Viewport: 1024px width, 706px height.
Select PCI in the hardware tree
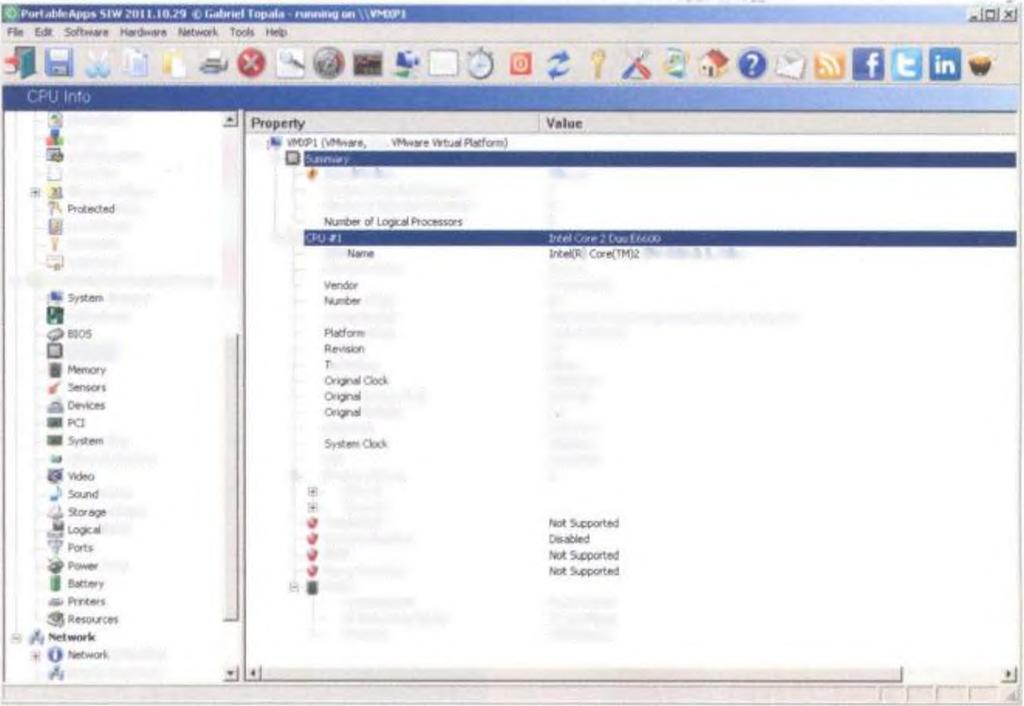tap(76, 423)
